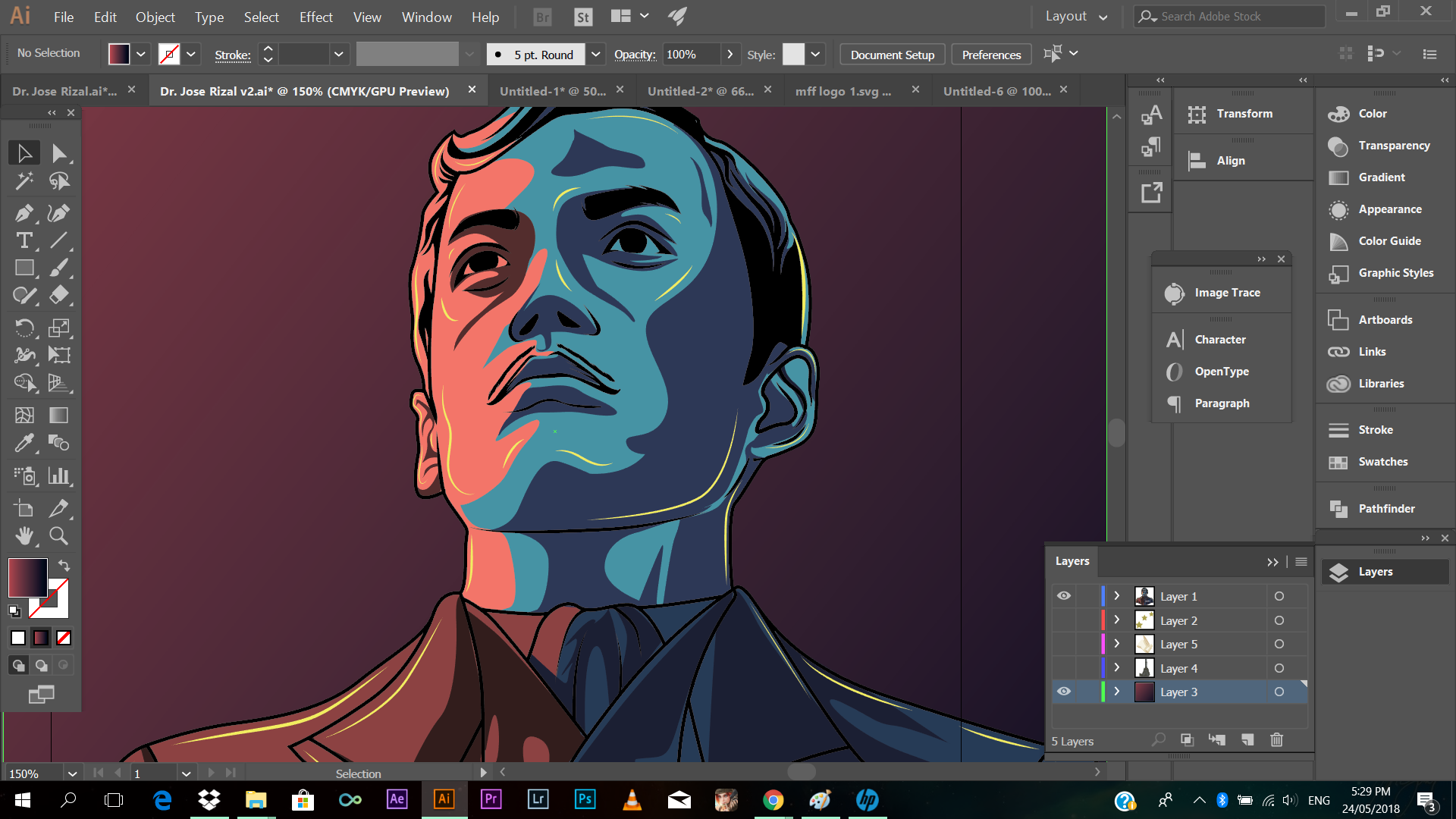Create new layer in Layers panel
Screen dimensions: 1456x819
pos(1247,740)
